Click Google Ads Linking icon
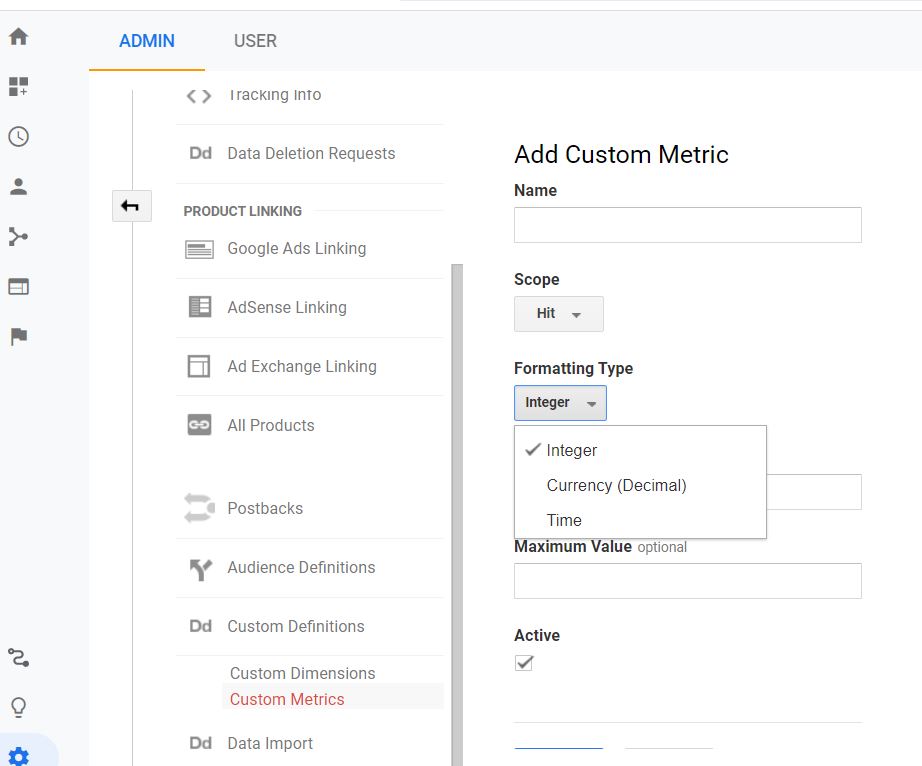This screenshot has height=766, width=922. 199,249
